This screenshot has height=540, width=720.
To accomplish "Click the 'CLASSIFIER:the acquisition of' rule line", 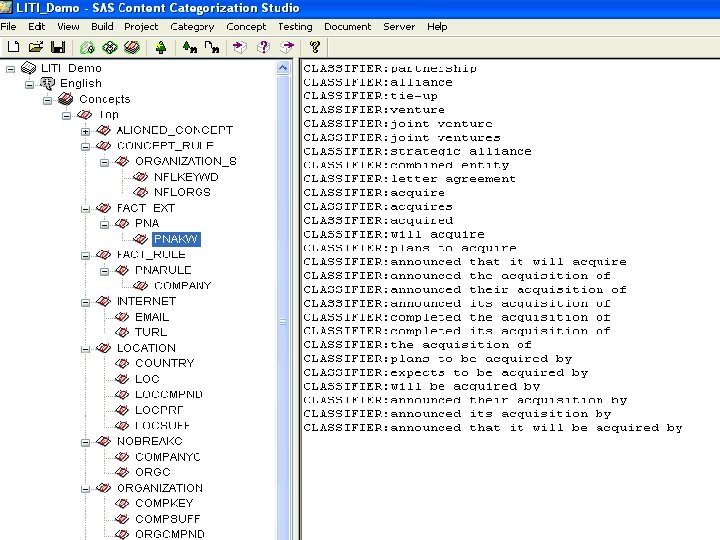I will coord(417,344).
